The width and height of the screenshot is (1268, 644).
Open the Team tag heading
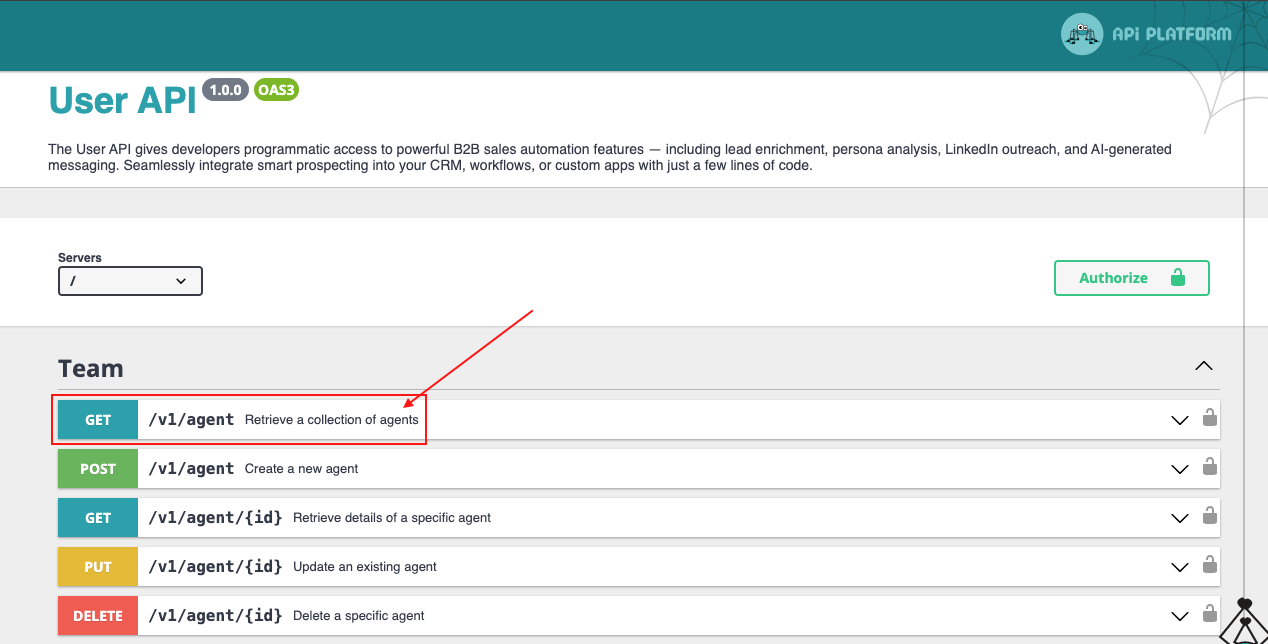[x=91, y=369]
